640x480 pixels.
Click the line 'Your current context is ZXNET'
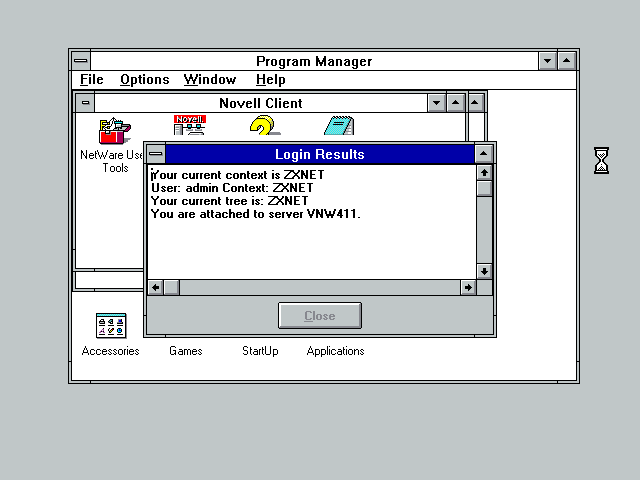click(x=238, y=175)
